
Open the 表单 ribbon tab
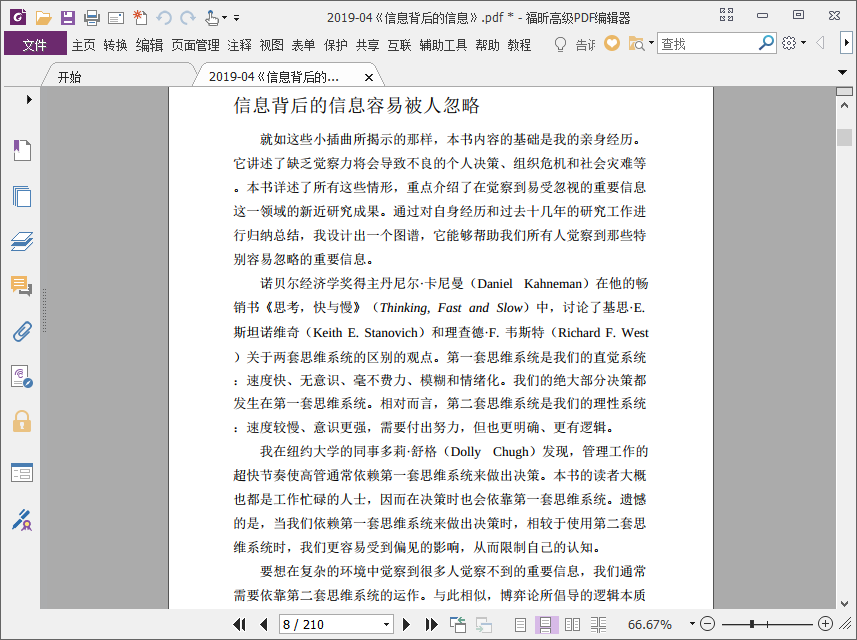click(303, 45)
